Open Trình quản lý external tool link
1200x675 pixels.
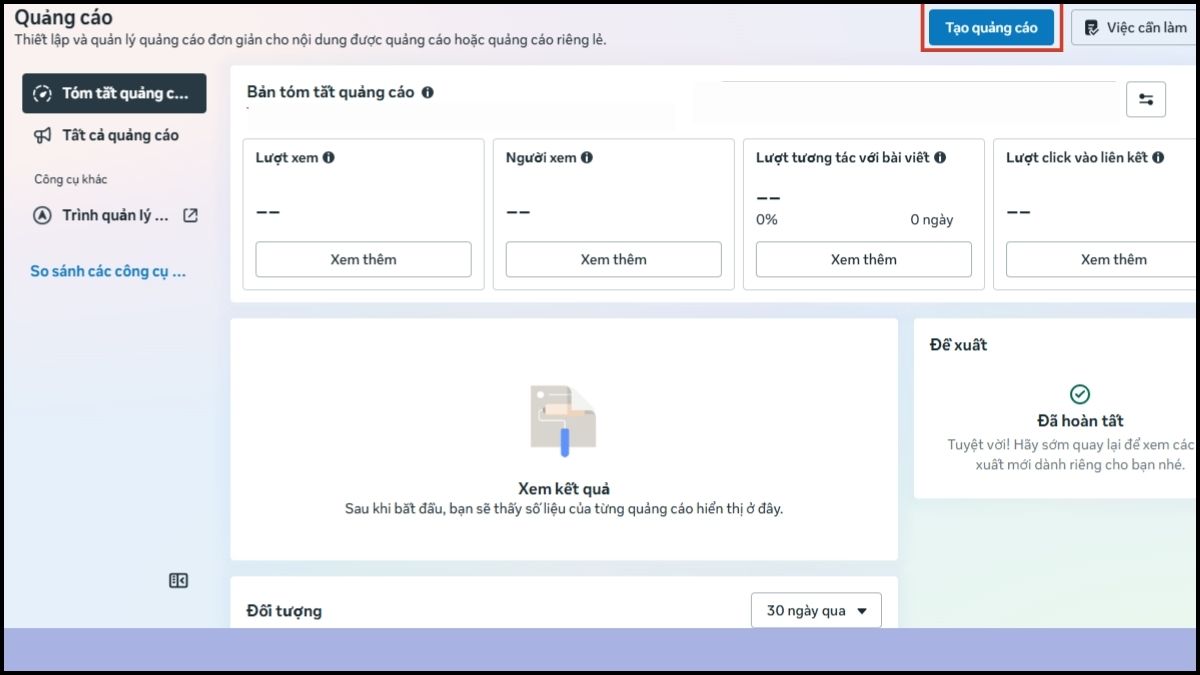click(x=114, y=215)
